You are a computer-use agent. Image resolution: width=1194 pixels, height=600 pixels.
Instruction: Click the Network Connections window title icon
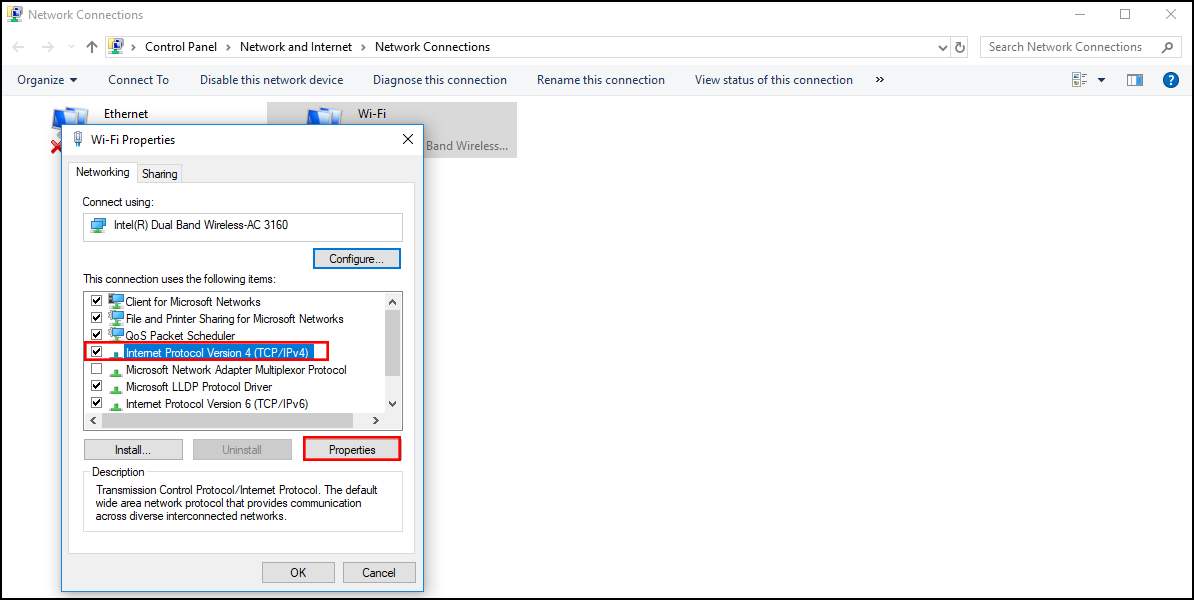(x=14, y=14)
